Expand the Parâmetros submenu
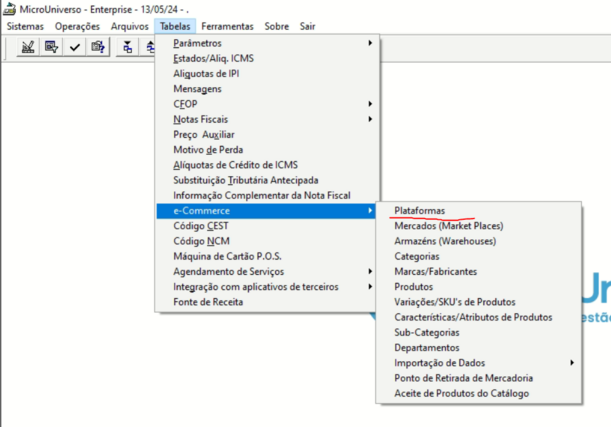Image resolution: width=611 pixels, height=427 pixels. 267,43
